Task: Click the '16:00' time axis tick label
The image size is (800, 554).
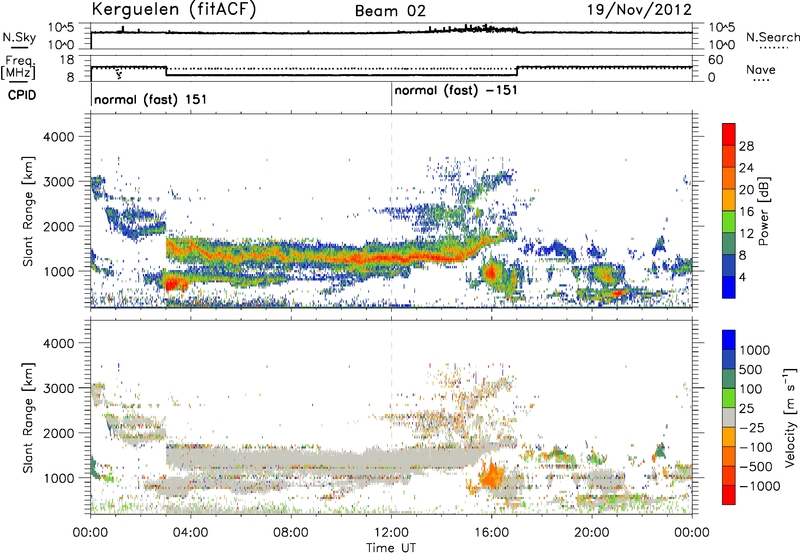Action: point(491,533)
